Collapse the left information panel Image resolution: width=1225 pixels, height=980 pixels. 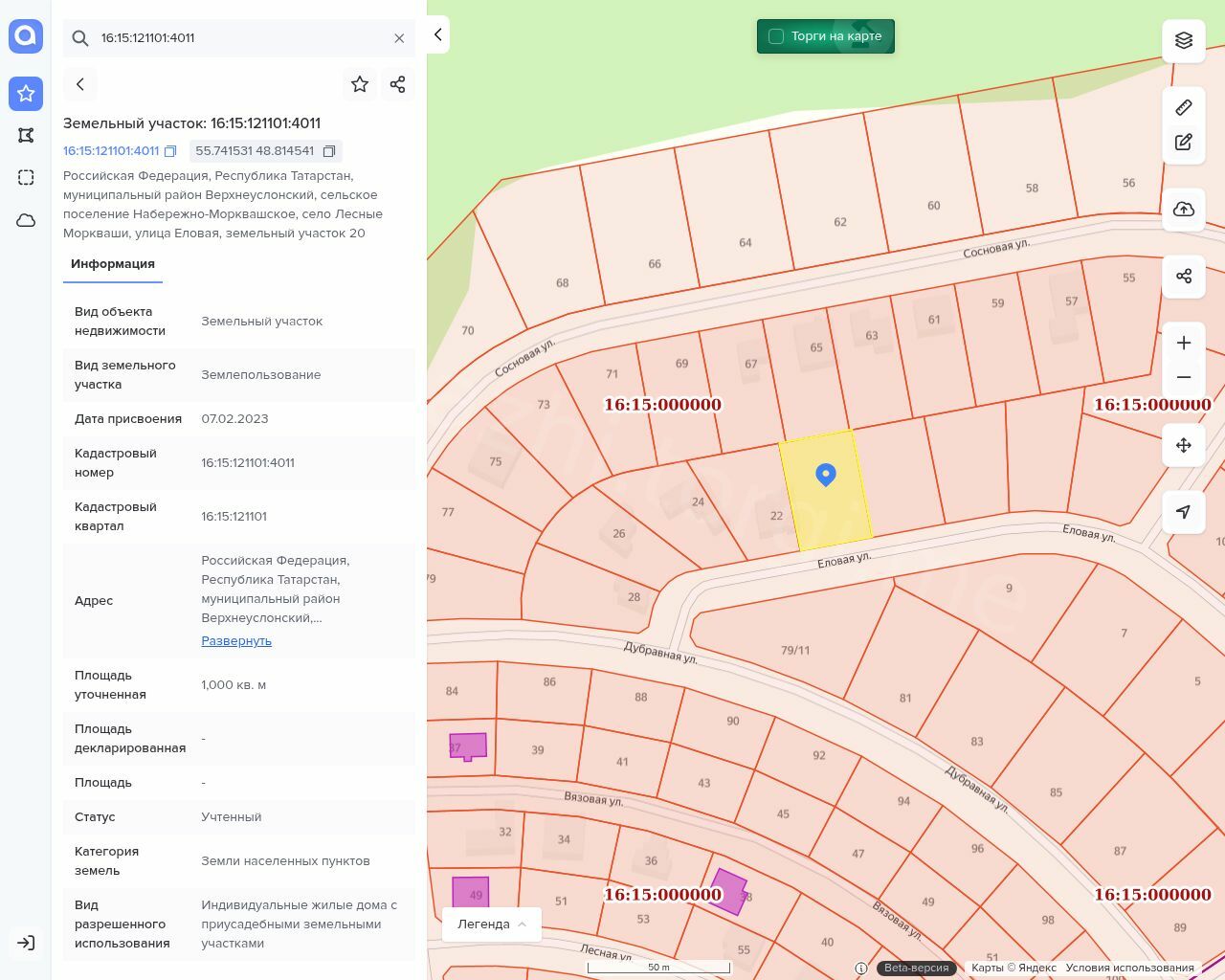click(x=437, y=34)
